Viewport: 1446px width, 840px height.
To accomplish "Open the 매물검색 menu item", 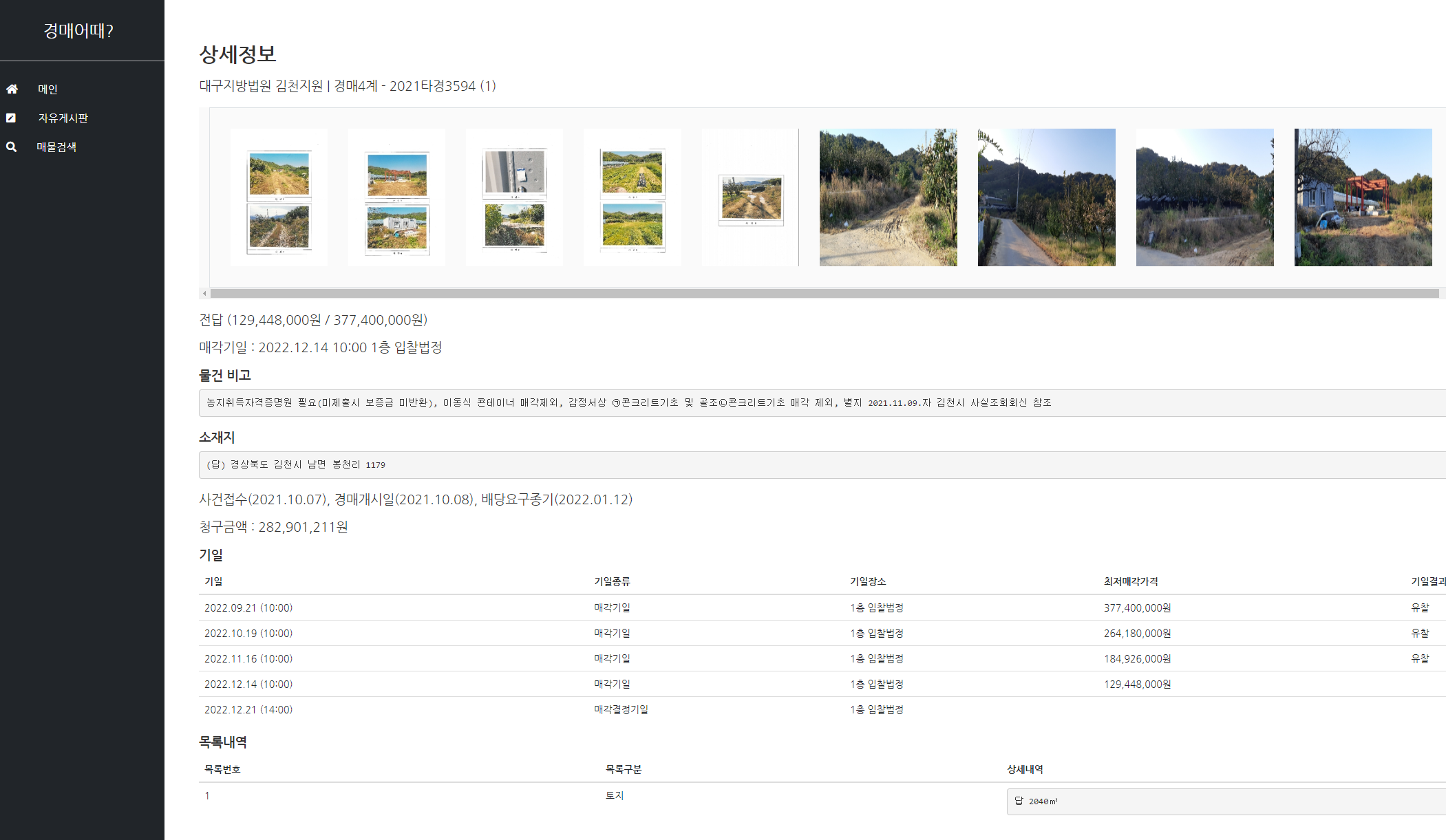I will coord(56,147).
